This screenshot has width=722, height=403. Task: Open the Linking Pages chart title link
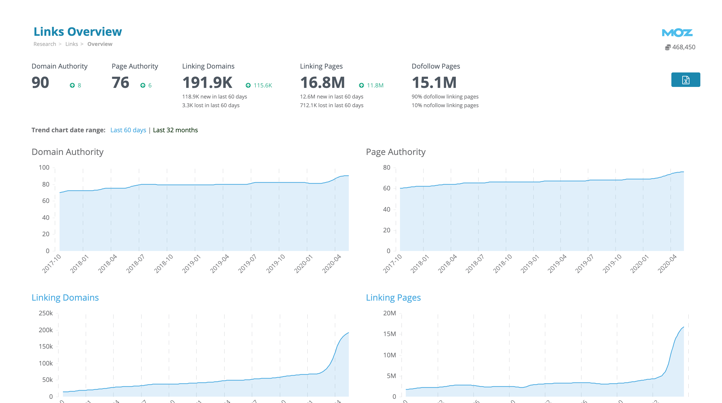(393, 297)
